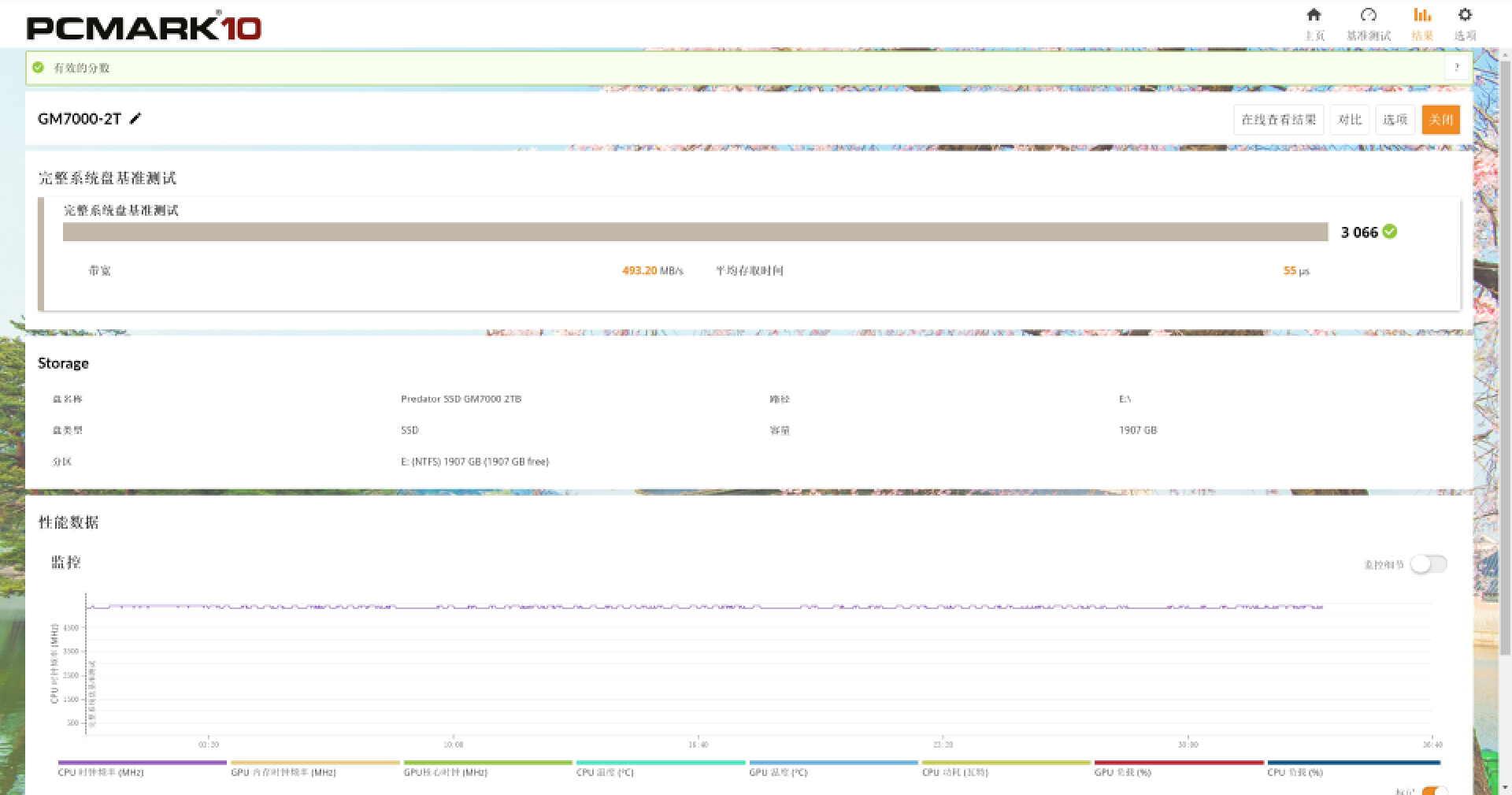This screenshot has height=795, width=1512.
Task: Click the 监控 monitoring heading
Action: (x=66, y=562)
